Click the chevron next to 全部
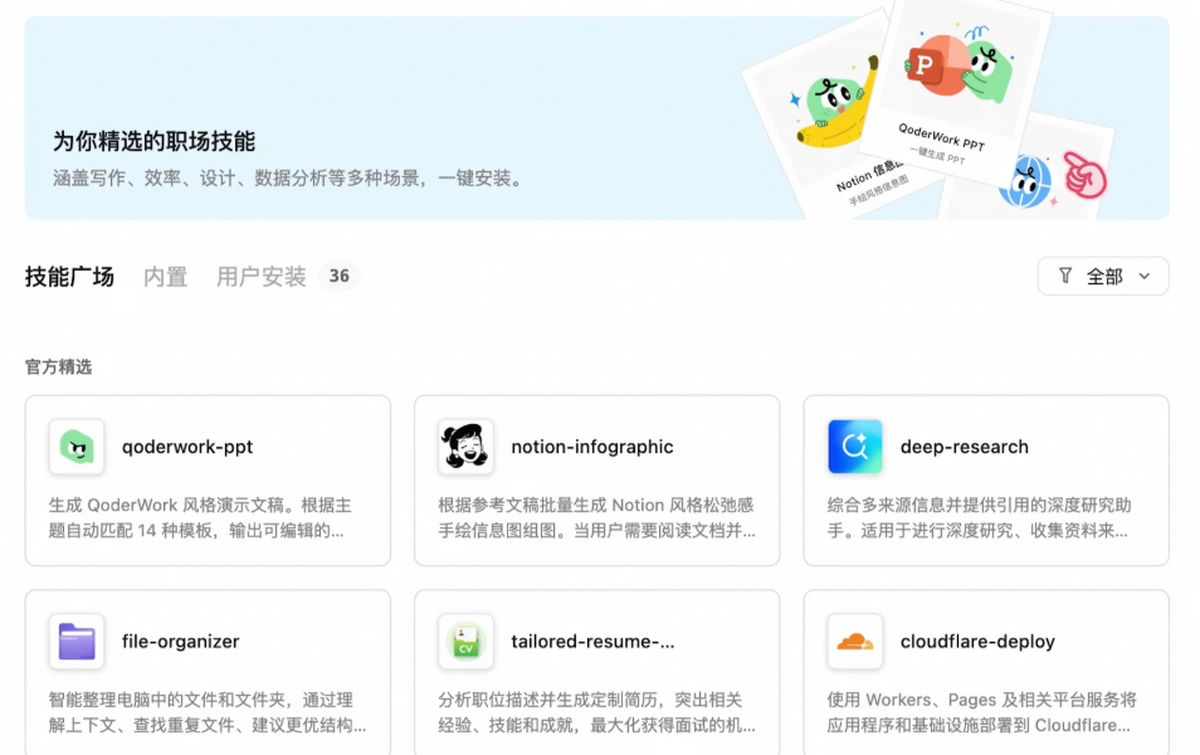 pos(1145,277)
